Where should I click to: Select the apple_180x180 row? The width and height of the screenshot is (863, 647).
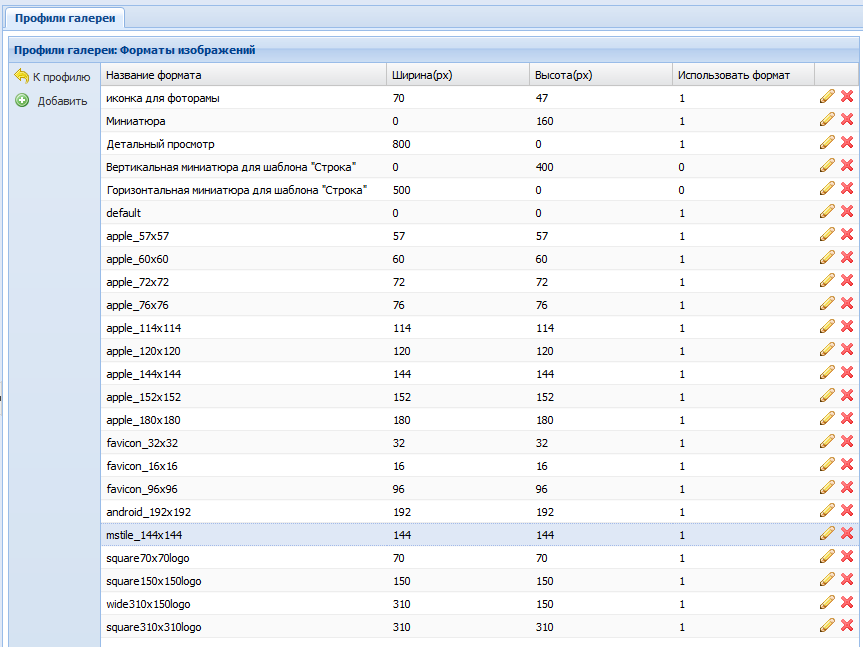tap(143, 420)
